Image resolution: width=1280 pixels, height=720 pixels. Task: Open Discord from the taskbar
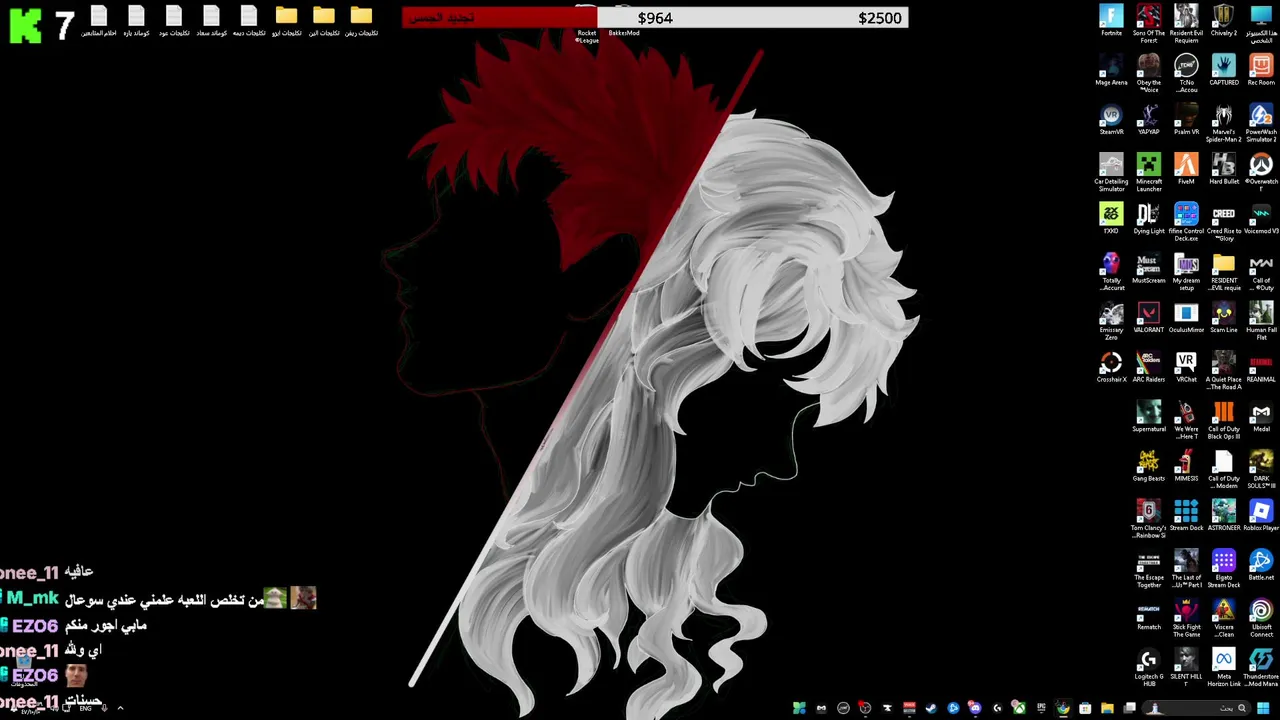[x=975, y=708]
